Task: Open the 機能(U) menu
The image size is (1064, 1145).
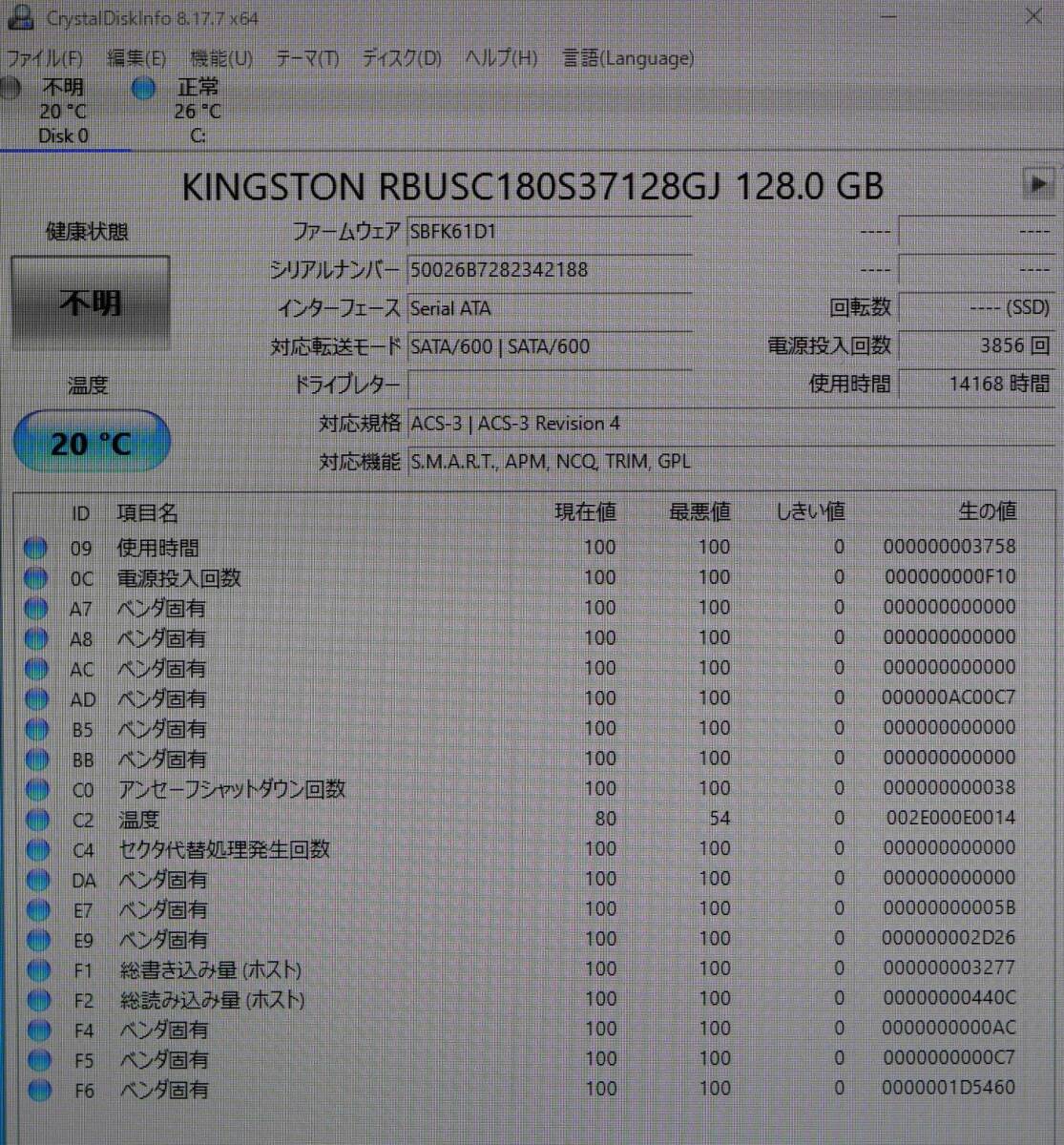Action: [x=221, y=58]
